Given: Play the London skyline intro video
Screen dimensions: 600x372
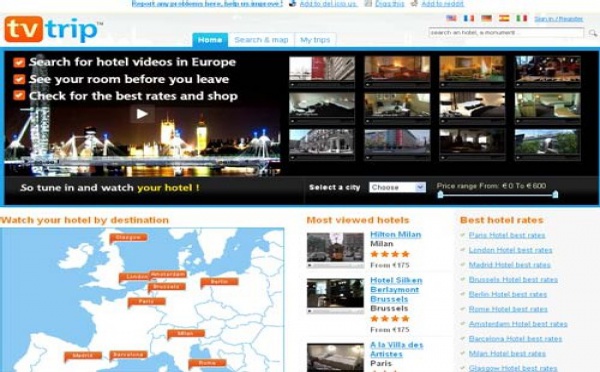Looking at the screenshot, I should pyautogui.click(x=142, y=114).
